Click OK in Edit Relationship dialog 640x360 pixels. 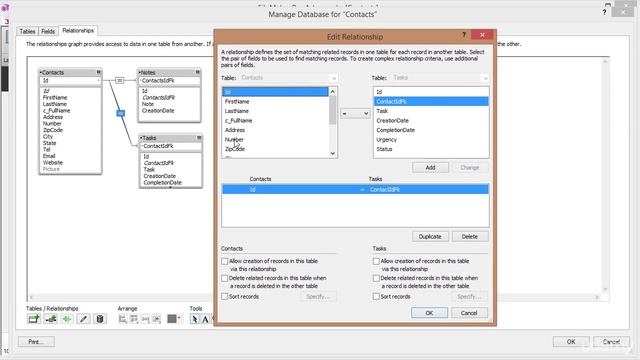pyautogui.click(x=429, y=313)
